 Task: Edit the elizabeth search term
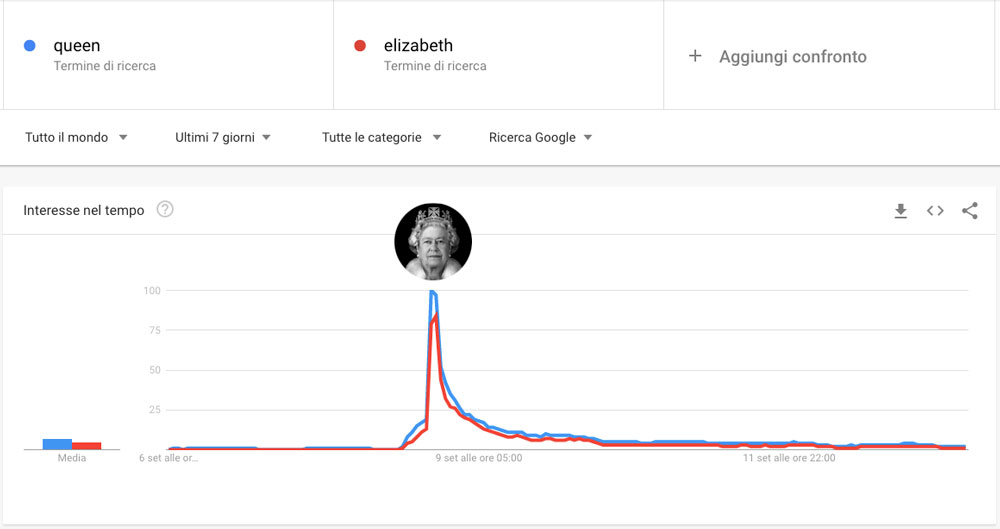pyautogui.click(x=418, y=46)
